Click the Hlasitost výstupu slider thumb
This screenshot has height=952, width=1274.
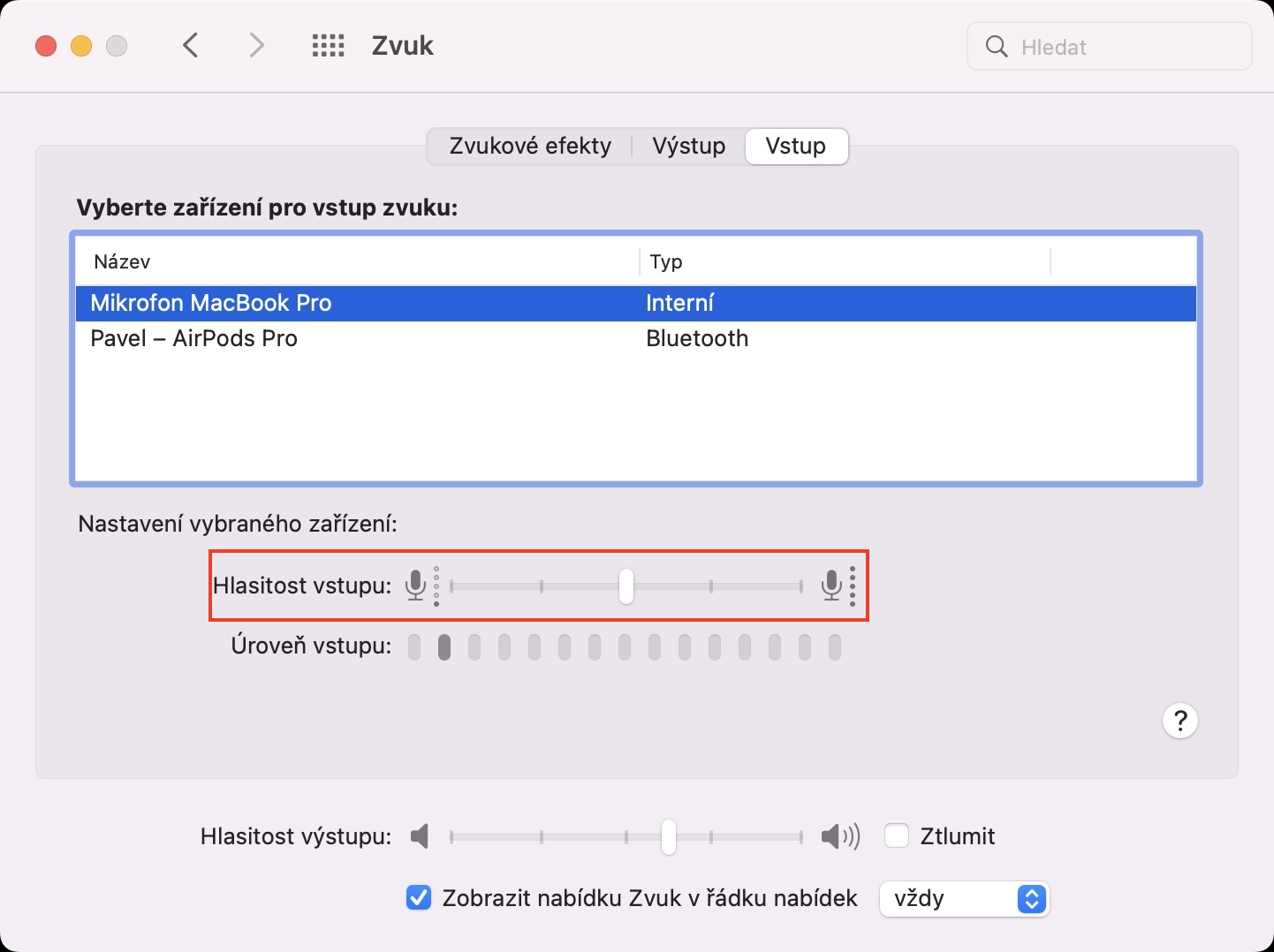point(669,836)
